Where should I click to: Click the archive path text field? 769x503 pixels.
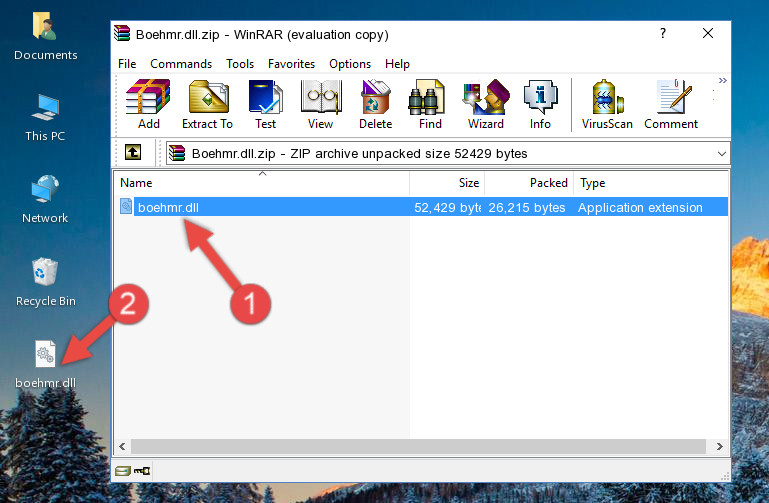tap(440, 153)
